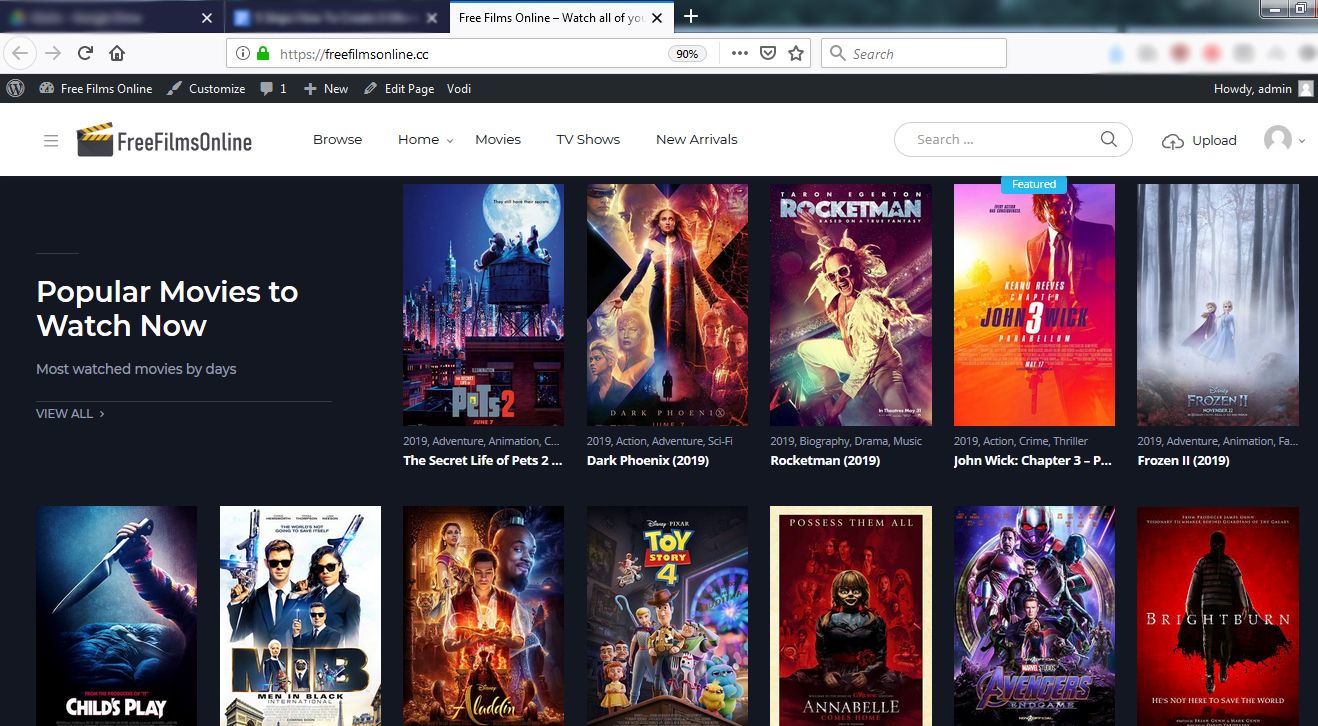Screen dimensions: 1318x726
Task: Open the comments bubble with 1 comment
Action: pos(273,88)
